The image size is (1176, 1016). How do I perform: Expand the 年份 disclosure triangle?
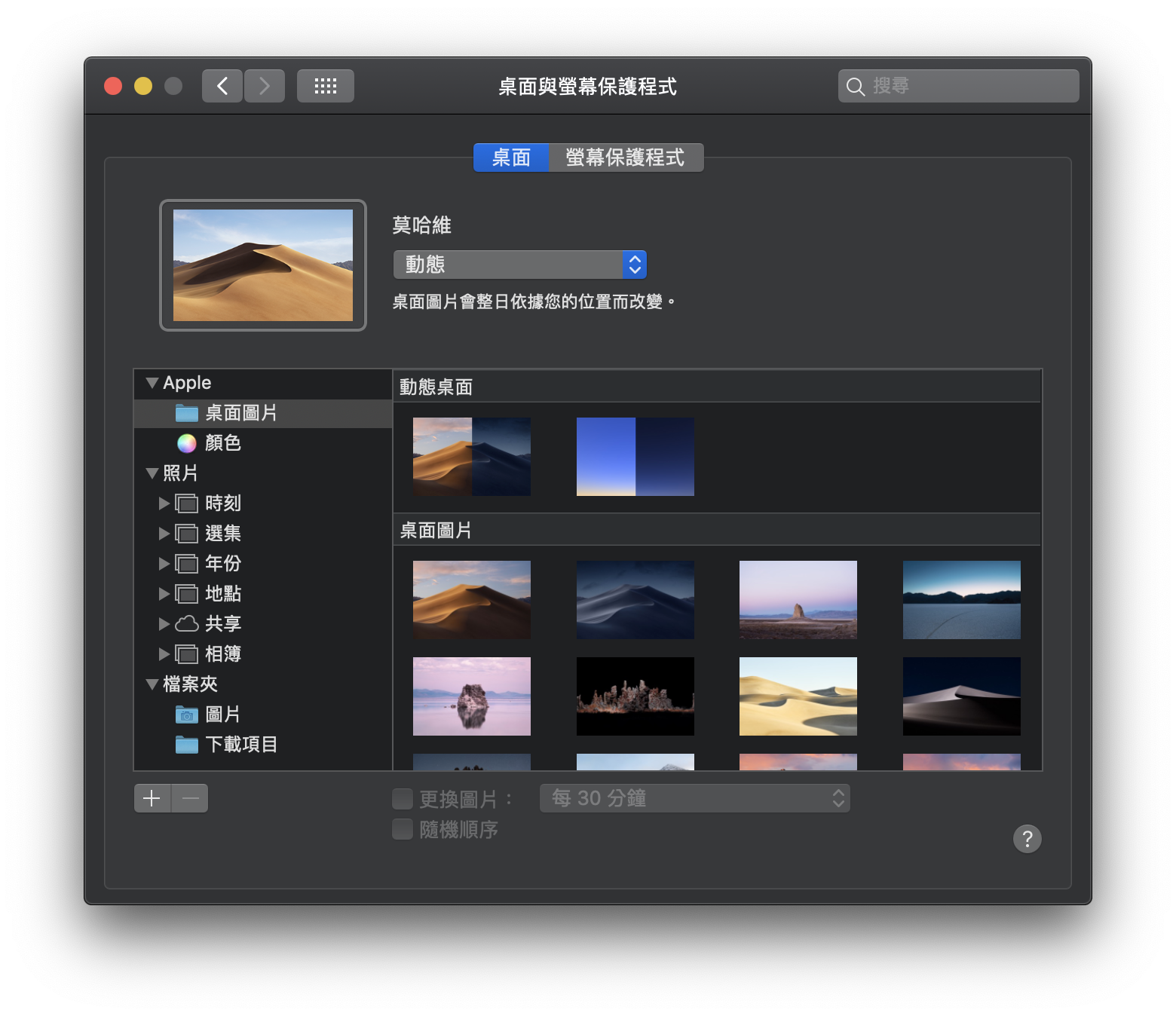pyautogui.click(x=164, y=564)
